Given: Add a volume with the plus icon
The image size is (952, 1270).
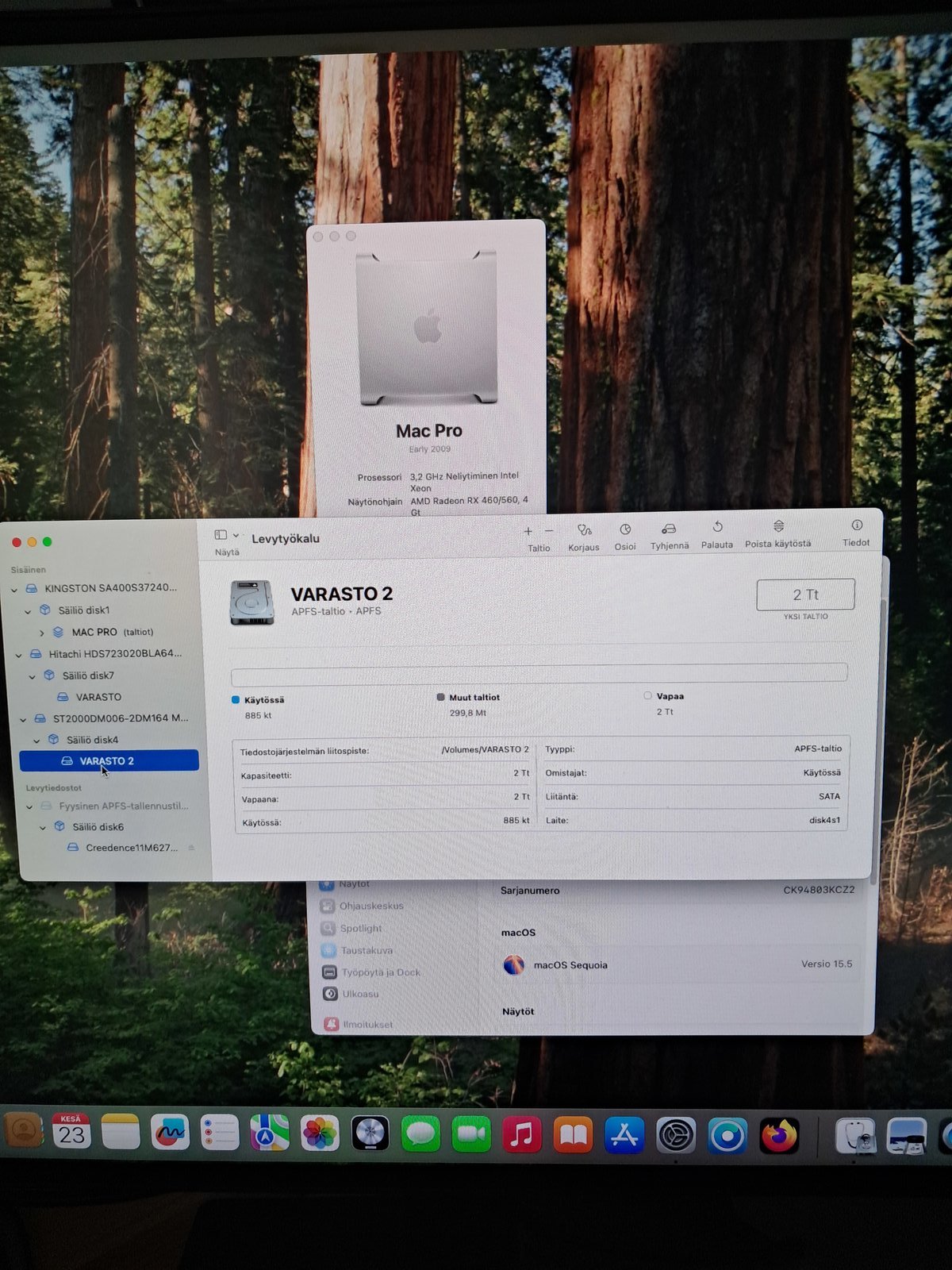Looking at the screenshot, I should coord(528,531).
